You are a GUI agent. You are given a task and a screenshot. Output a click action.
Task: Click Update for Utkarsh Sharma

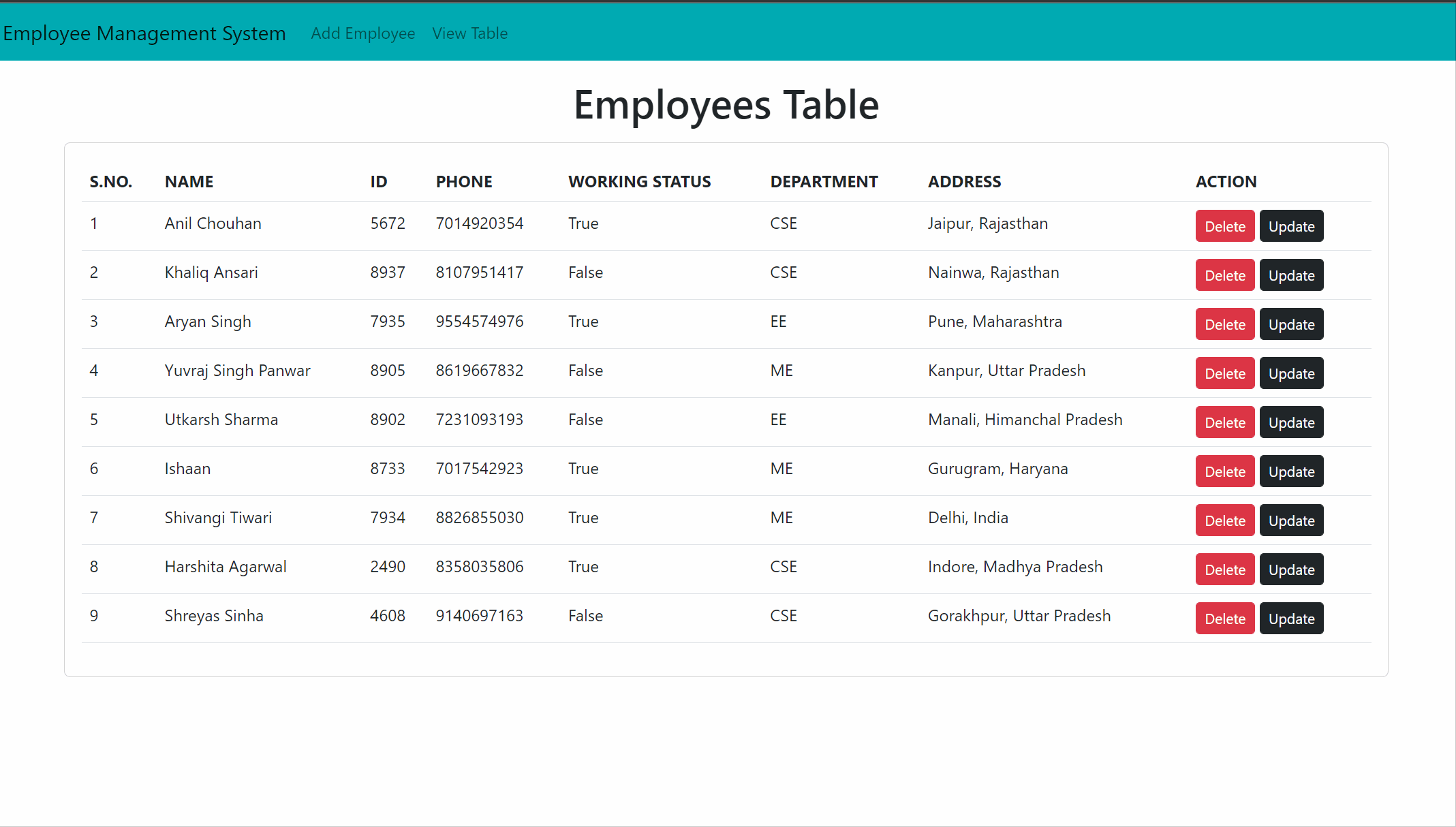tap(1290, 422)
